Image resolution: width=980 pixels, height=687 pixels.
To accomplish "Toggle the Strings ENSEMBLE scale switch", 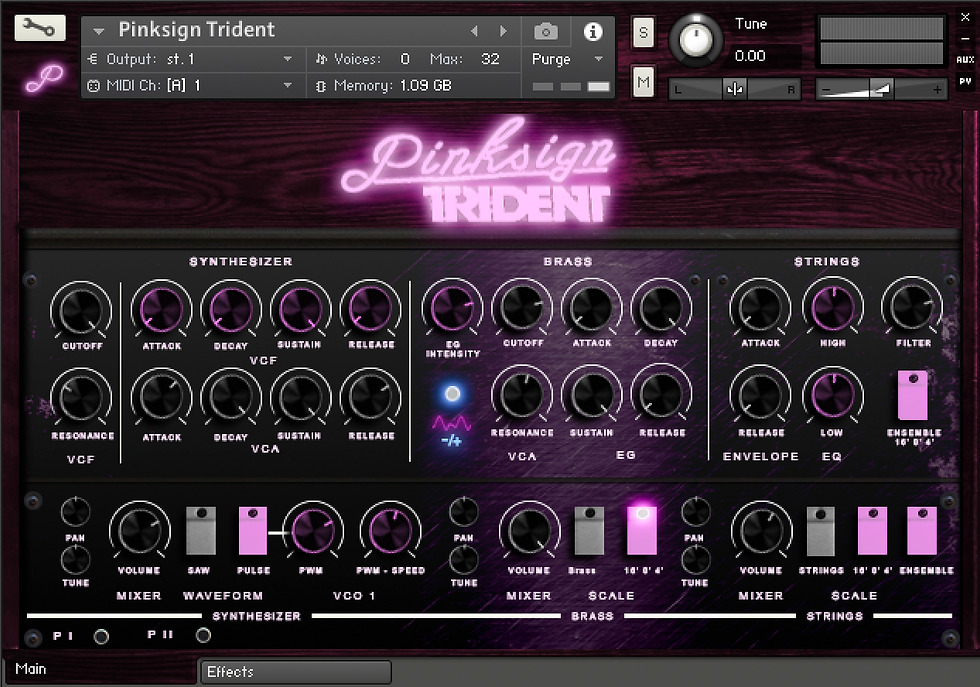I will (922, 531).
